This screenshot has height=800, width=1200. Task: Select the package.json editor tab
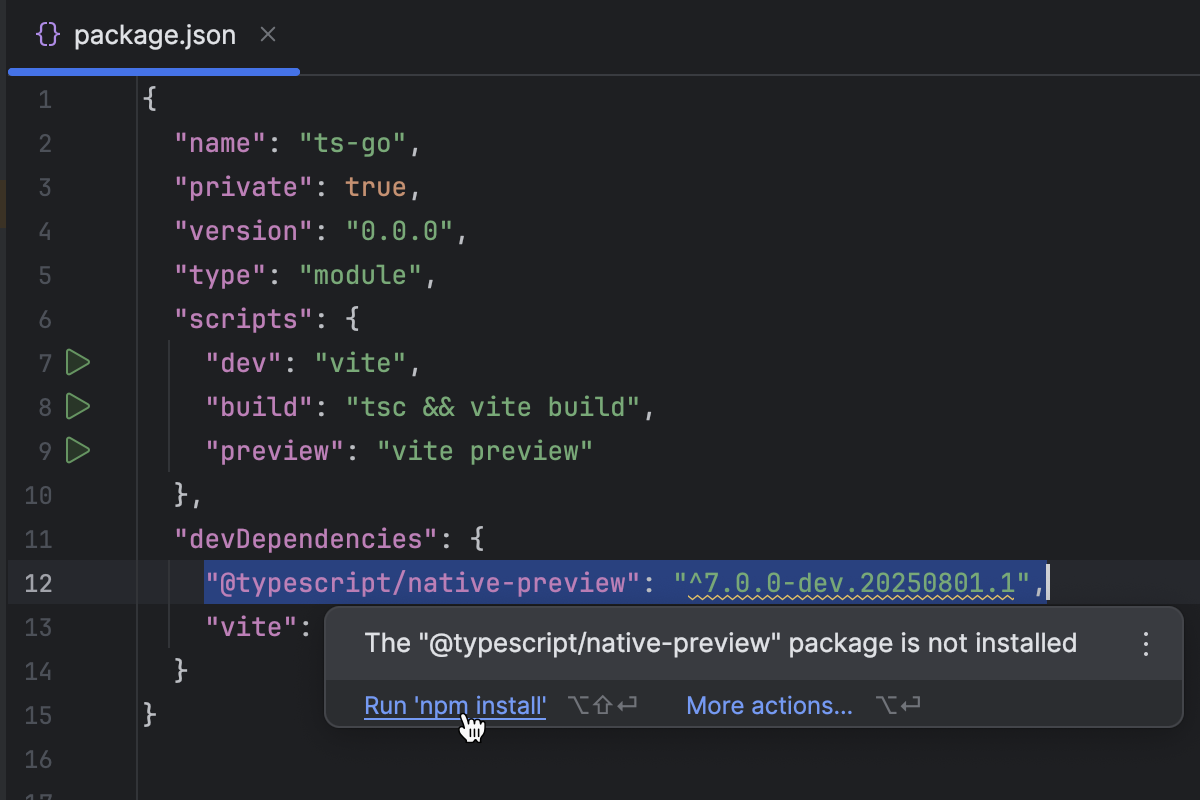[x=154, y=34]
